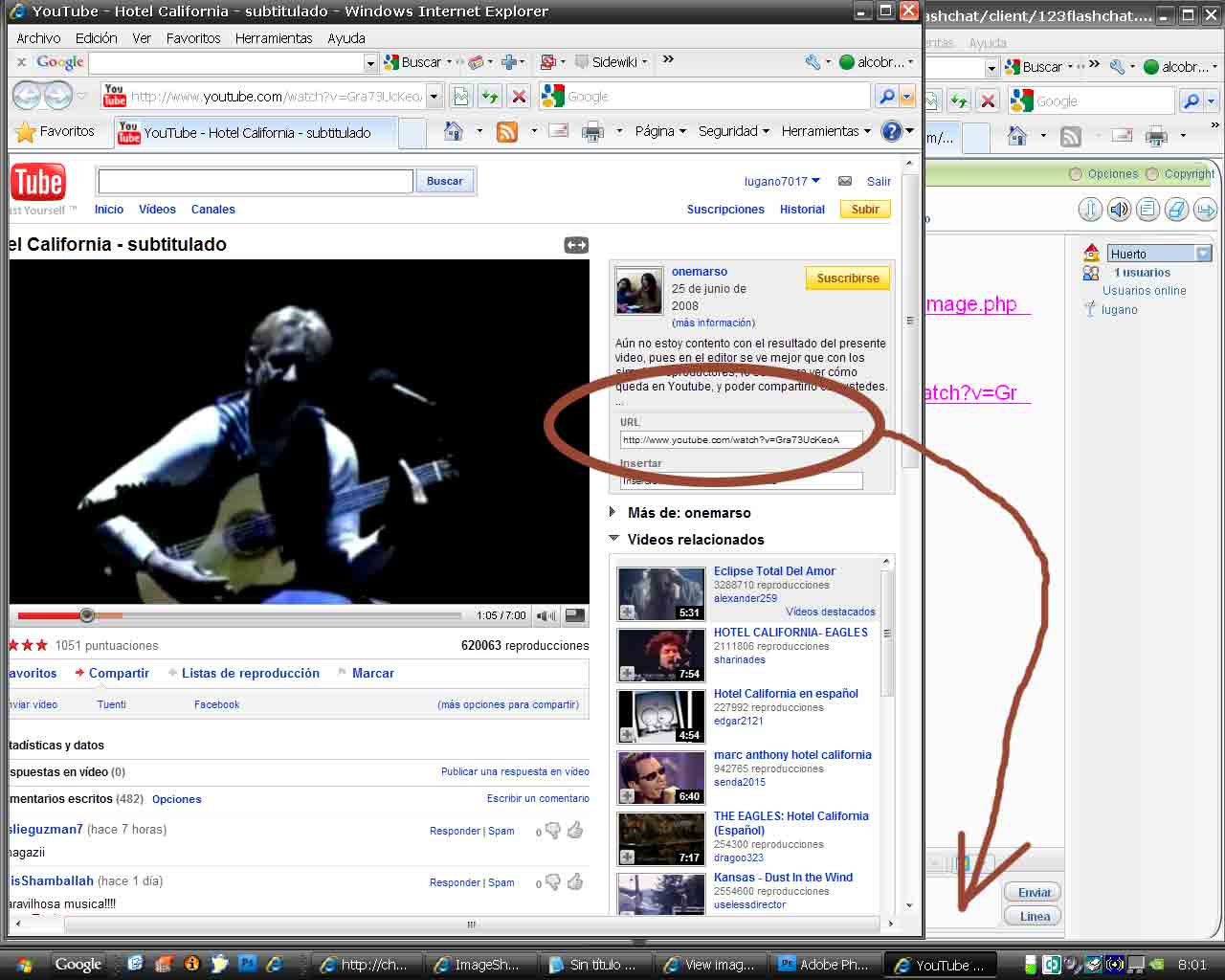Open the marc anthony hotel california thumbnail
Screen dimensions: 1225x980
click(660, 777)
